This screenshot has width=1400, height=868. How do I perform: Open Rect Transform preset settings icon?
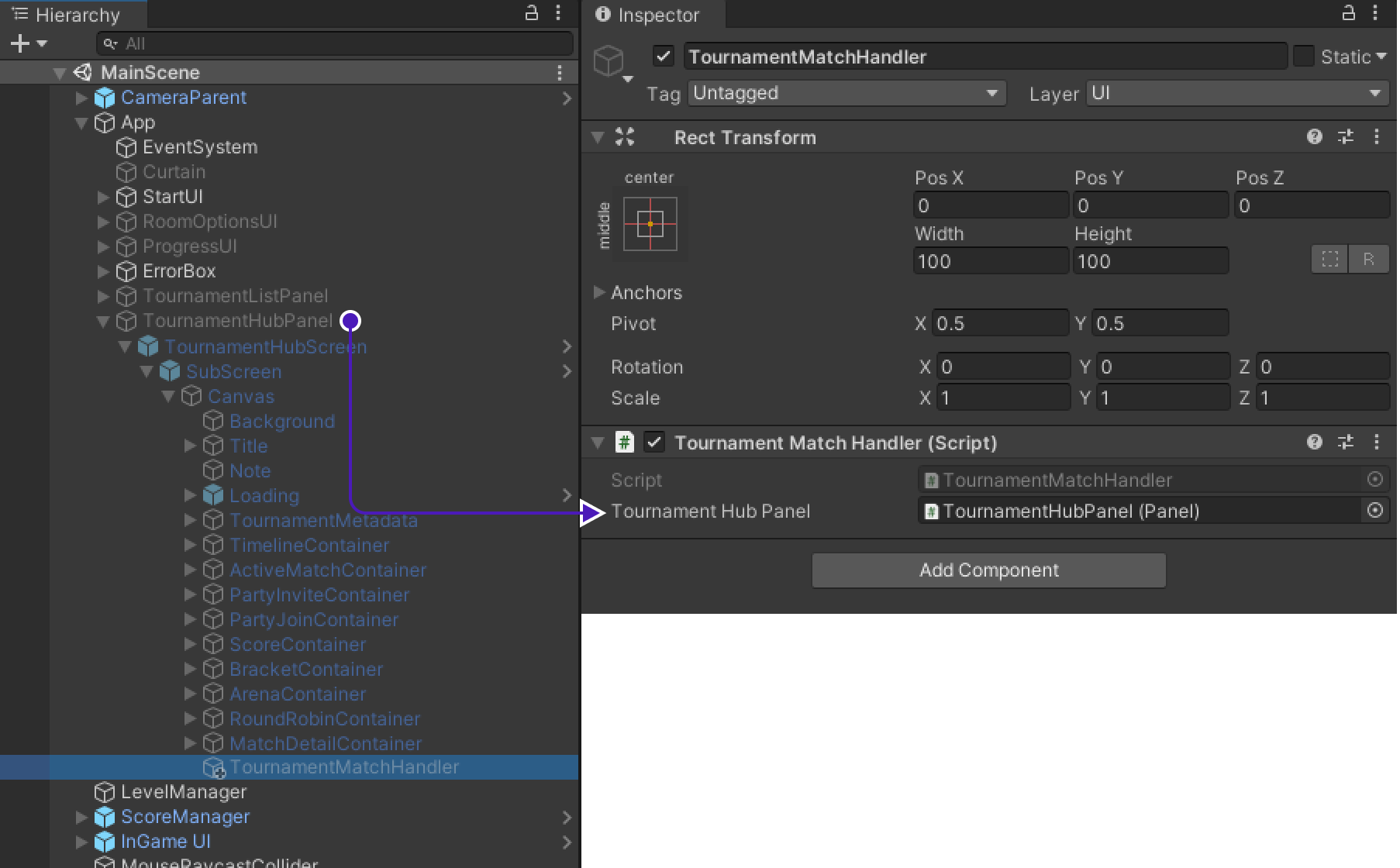coord(1346,137)
